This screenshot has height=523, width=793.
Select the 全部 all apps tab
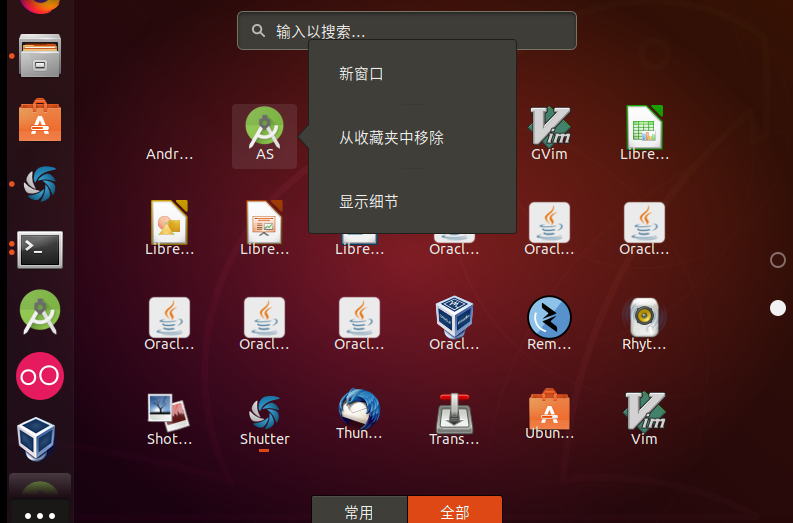click(x=455, y=511)
